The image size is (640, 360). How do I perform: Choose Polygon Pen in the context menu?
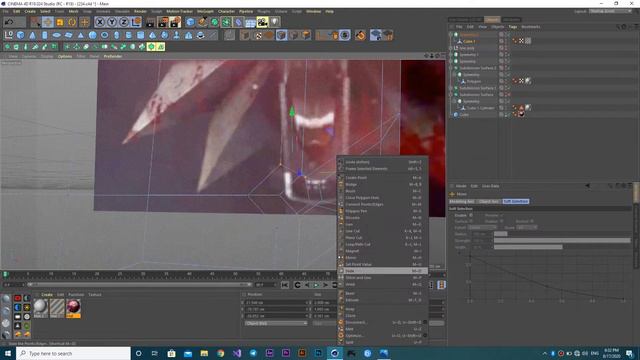tap(383, 211)
